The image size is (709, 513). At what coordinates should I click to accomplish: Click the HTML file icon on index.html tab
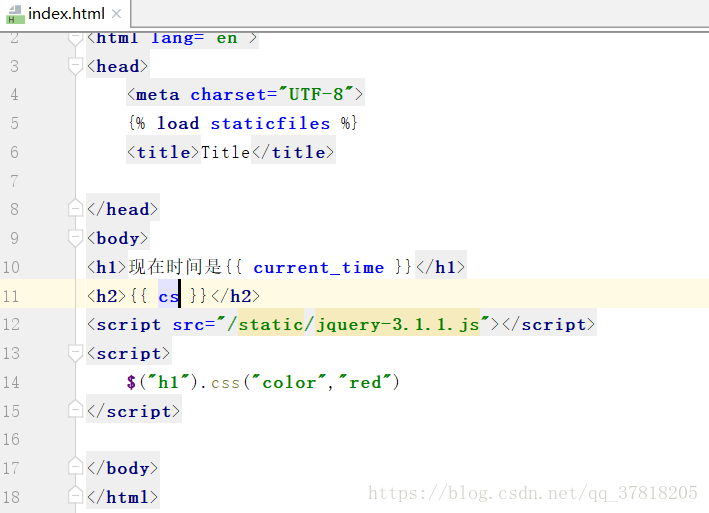[x=15, y=14]
